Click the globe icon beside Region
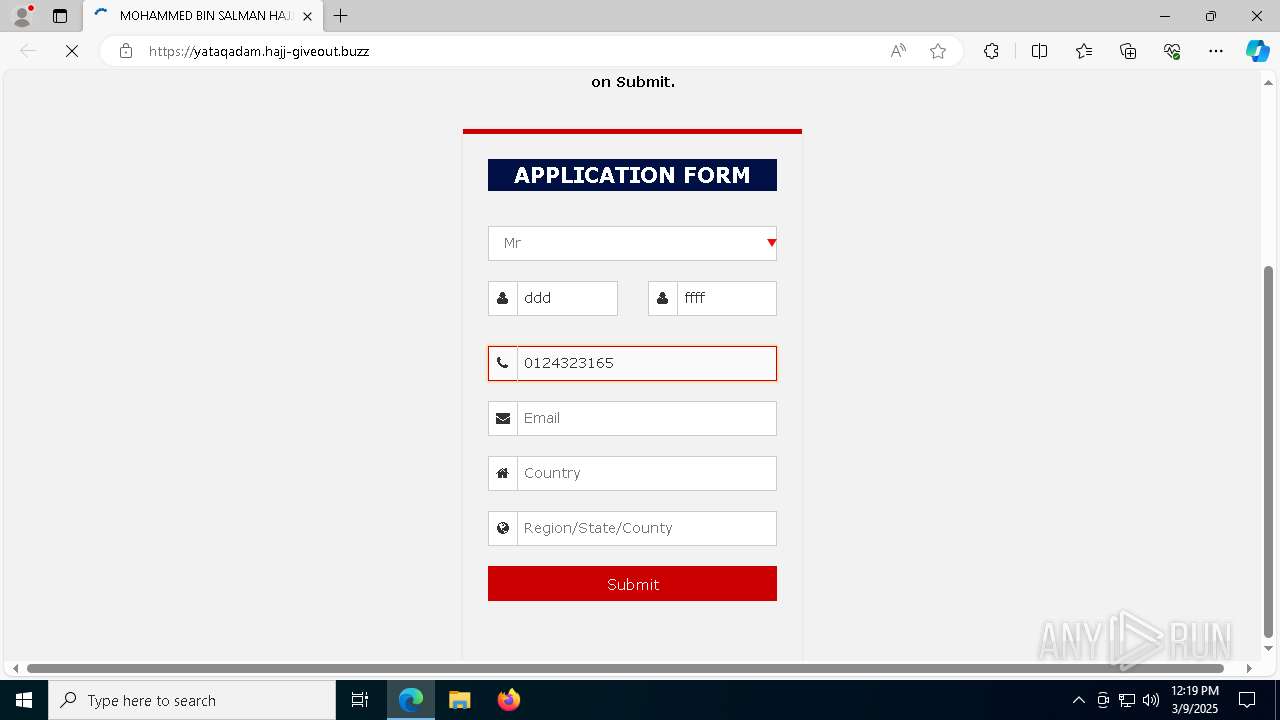 coord(503,528)
